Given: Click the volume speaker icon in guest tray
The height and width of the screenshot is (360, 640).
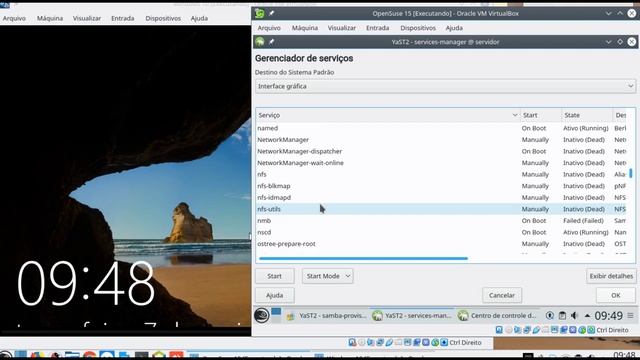Looking at the screenshot, I should coord(574,316).
